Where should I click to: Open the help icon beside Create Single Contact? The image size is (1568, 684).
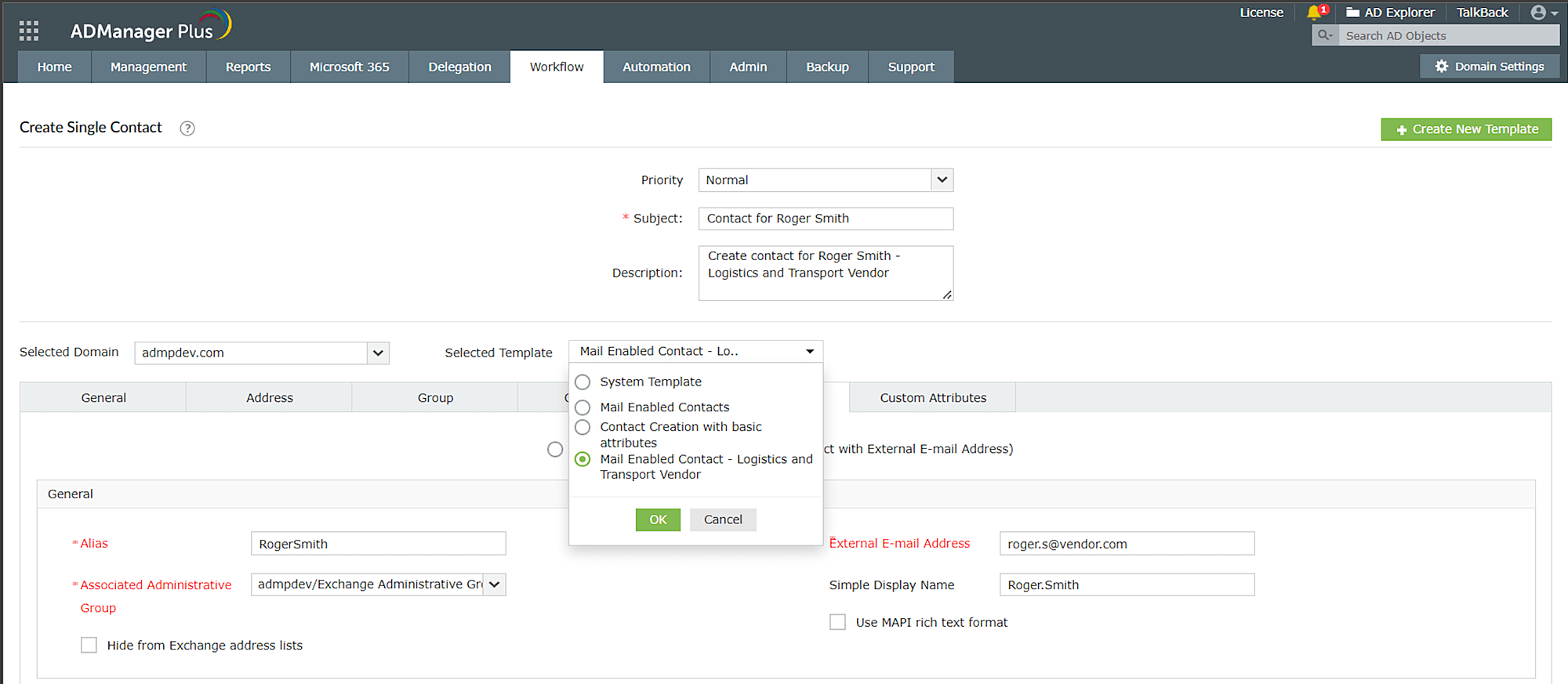187,128
